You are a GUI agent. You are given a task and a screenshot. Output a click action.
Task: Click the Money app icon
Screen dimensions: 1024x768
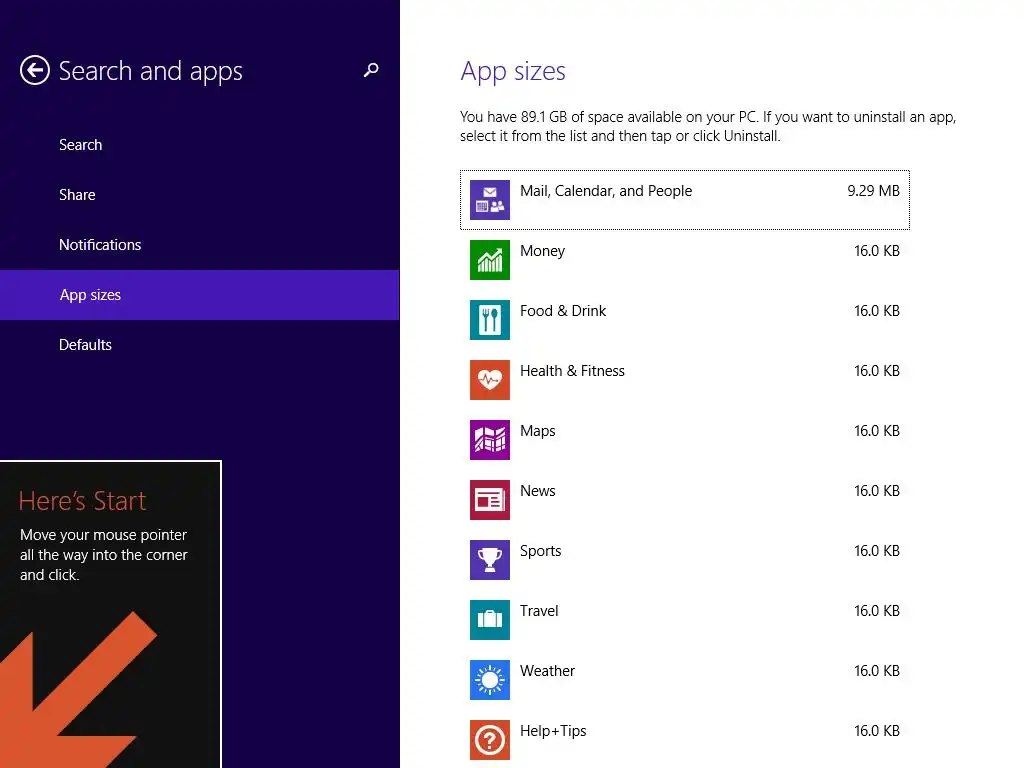click(490, 260)
